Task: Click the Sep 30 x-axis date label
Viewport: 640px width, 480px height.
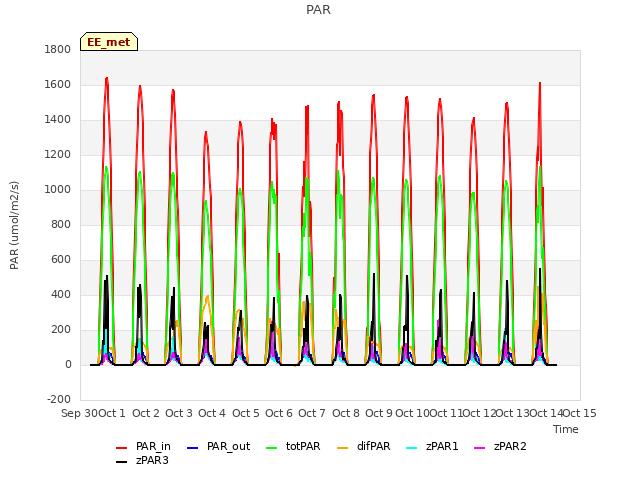Action: (x=80, y=413)
